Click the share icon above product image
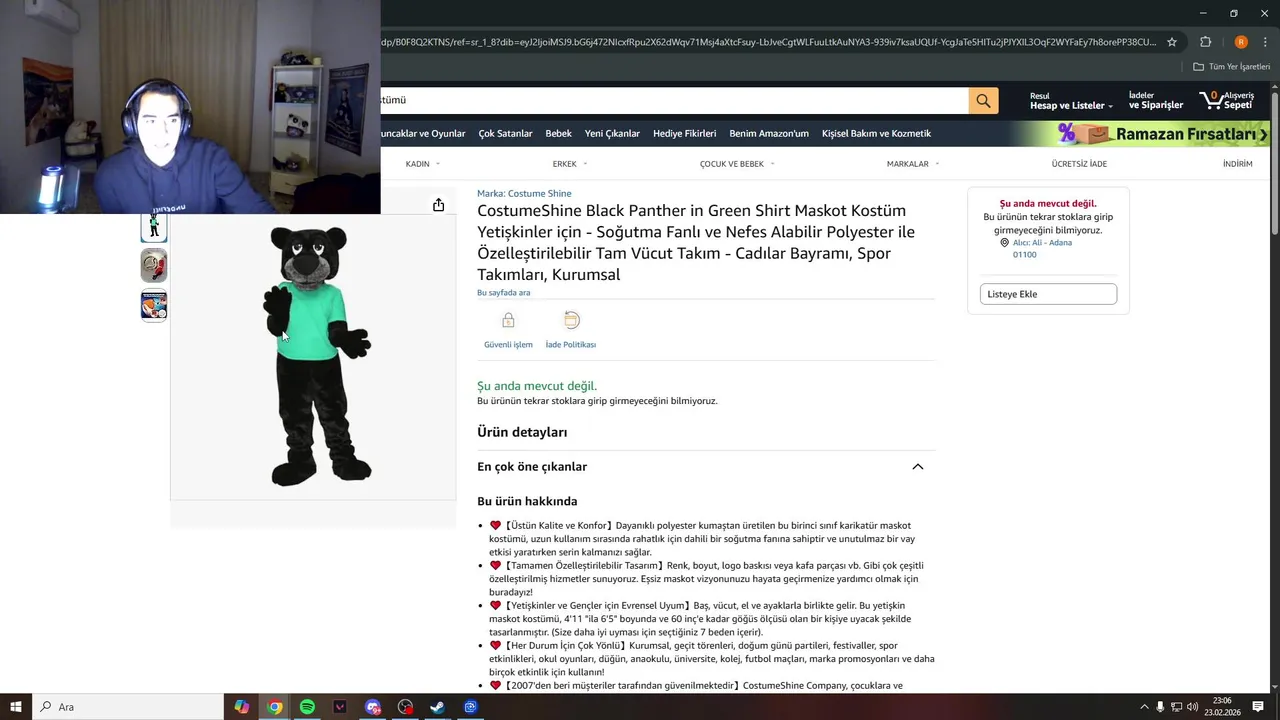Screen dimensions: 1280x720 coord(438,205)
